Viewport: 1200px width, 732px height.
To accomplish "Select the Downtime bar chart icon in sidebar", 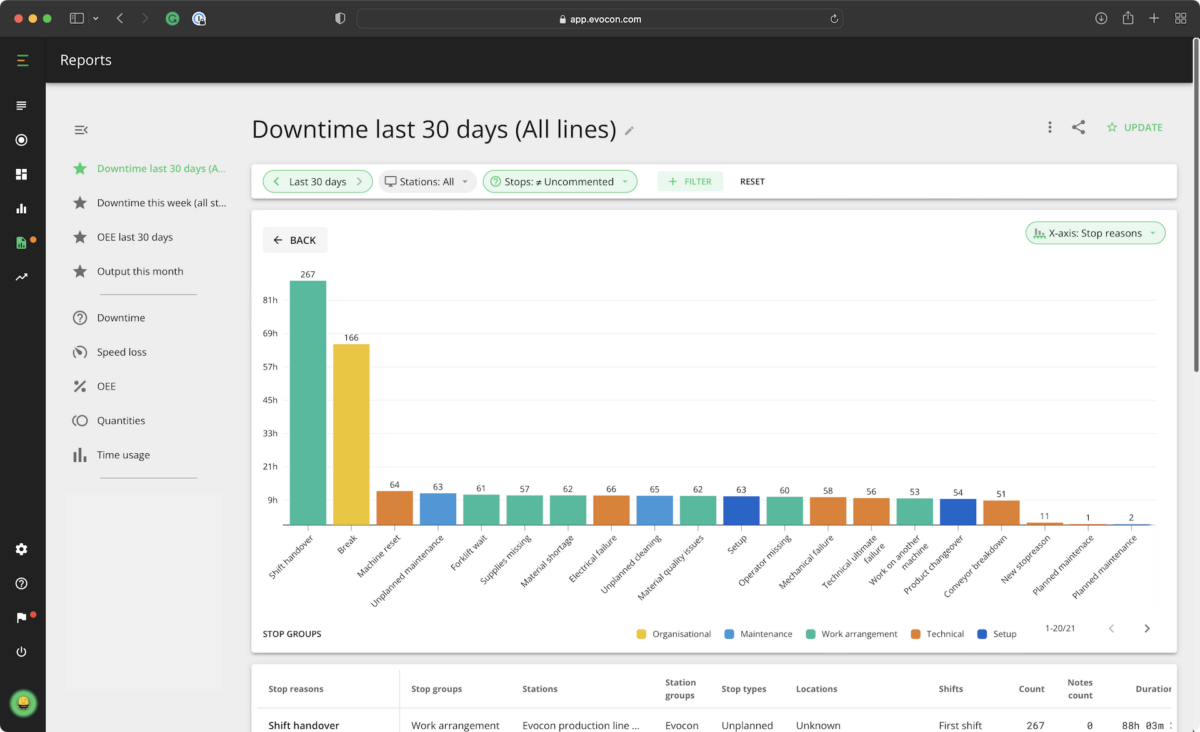I will click(x=22, y=207).
